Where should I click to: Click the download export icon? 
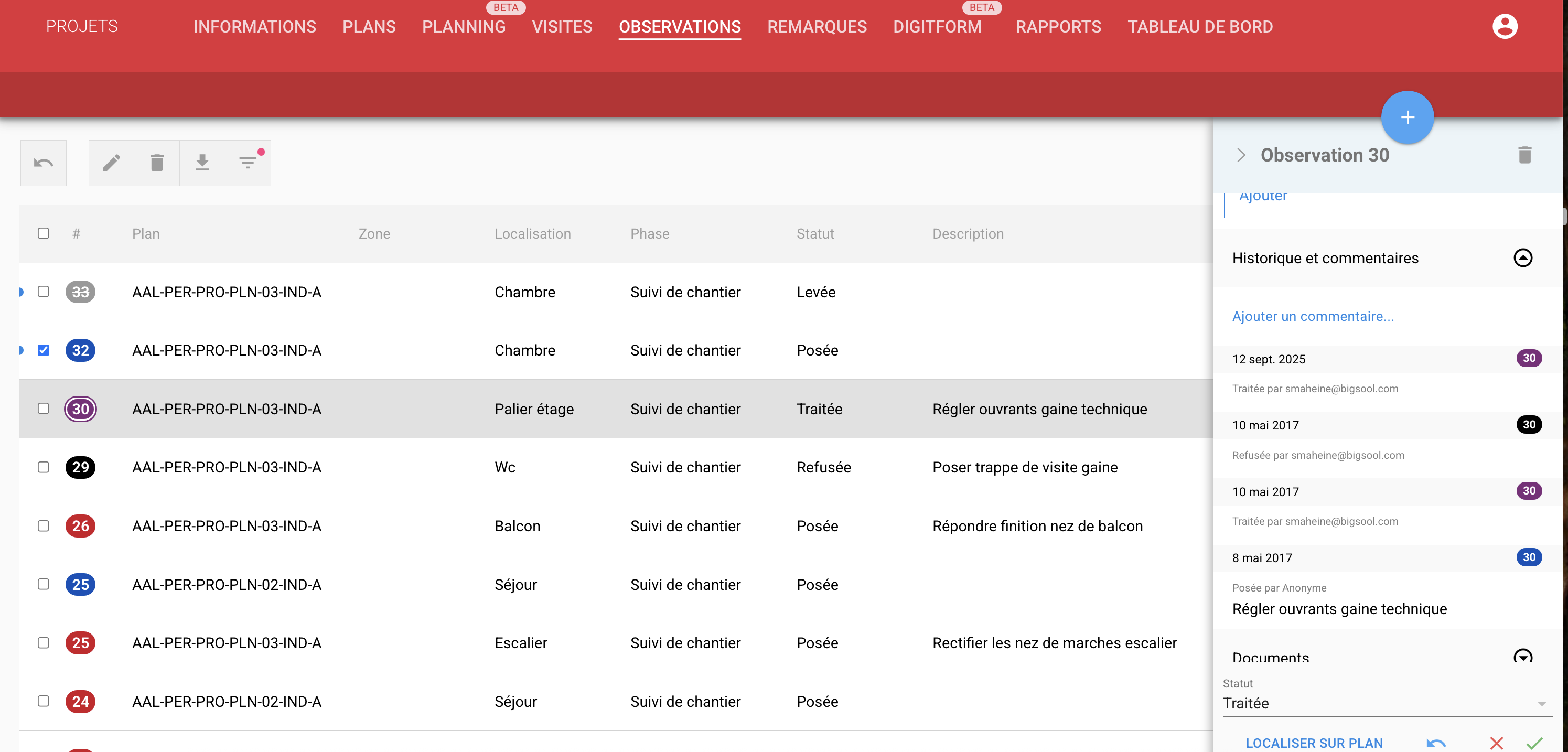click(x=202, y=163)
